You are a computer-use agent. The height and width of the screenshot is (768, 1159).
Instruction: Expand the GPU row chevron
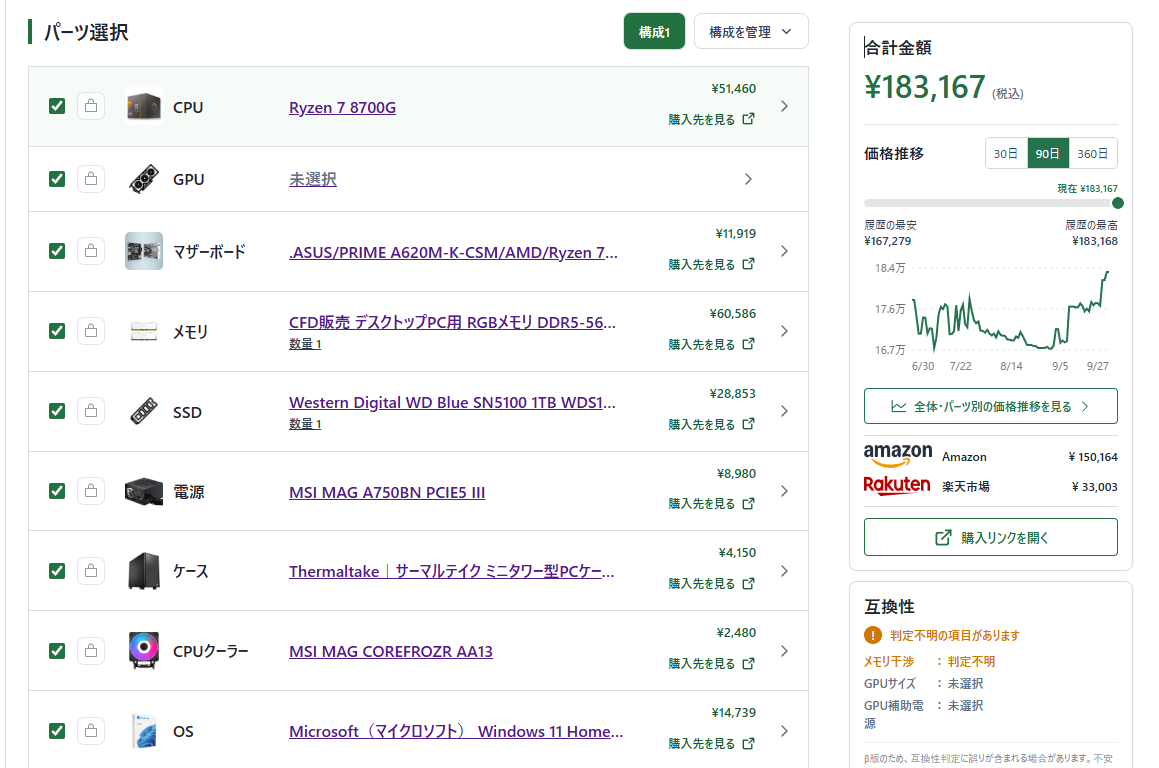(x=749, y=179)
